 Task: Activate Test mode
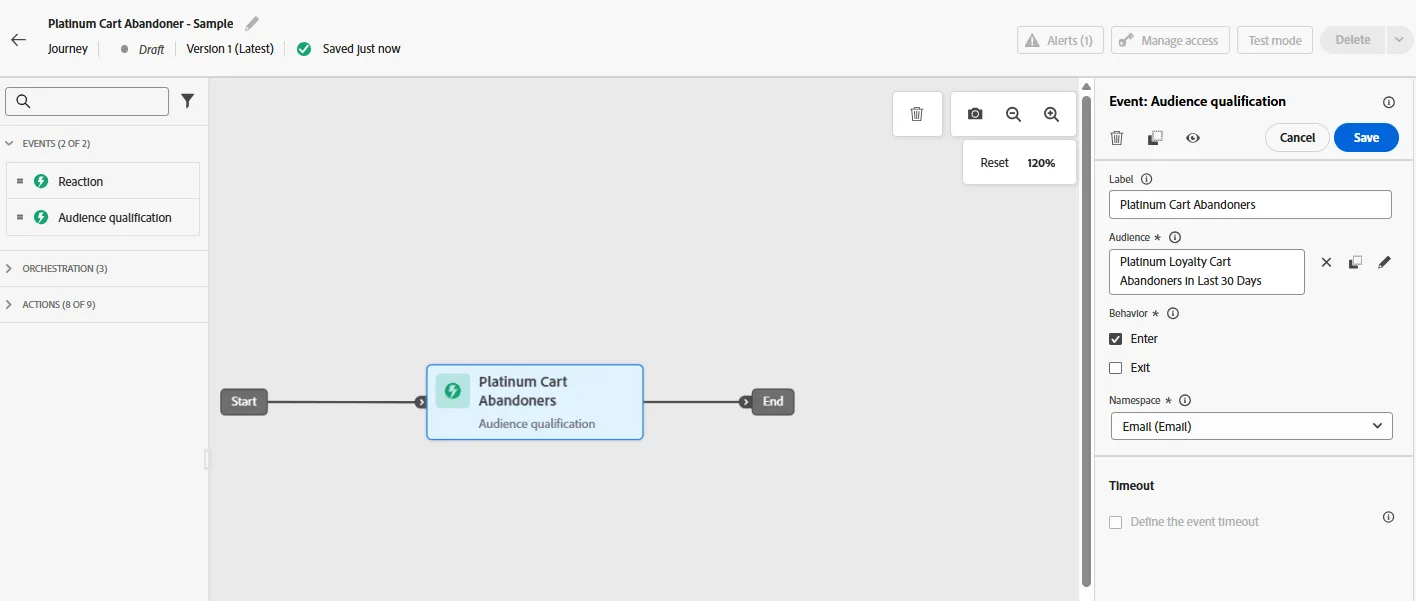tap(1275, 40)
